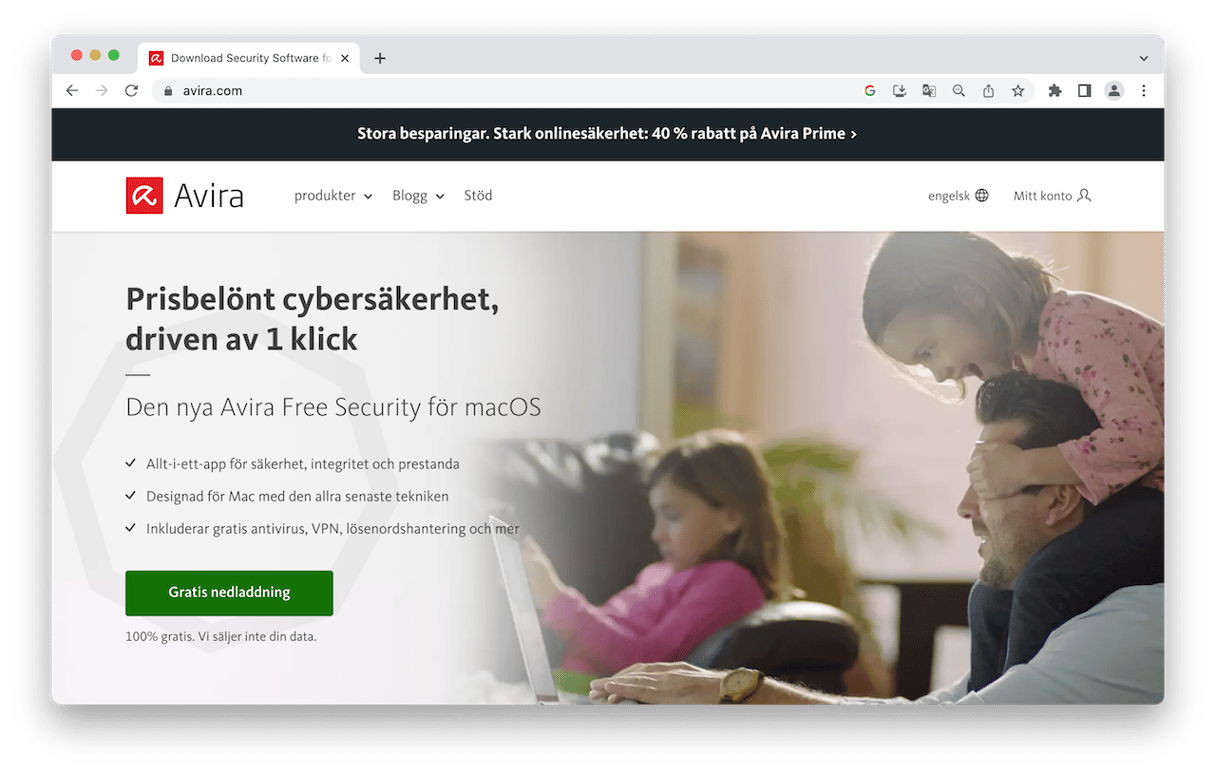
Task: Click the Google Translate icon in address bar
Action: (929, 91)
